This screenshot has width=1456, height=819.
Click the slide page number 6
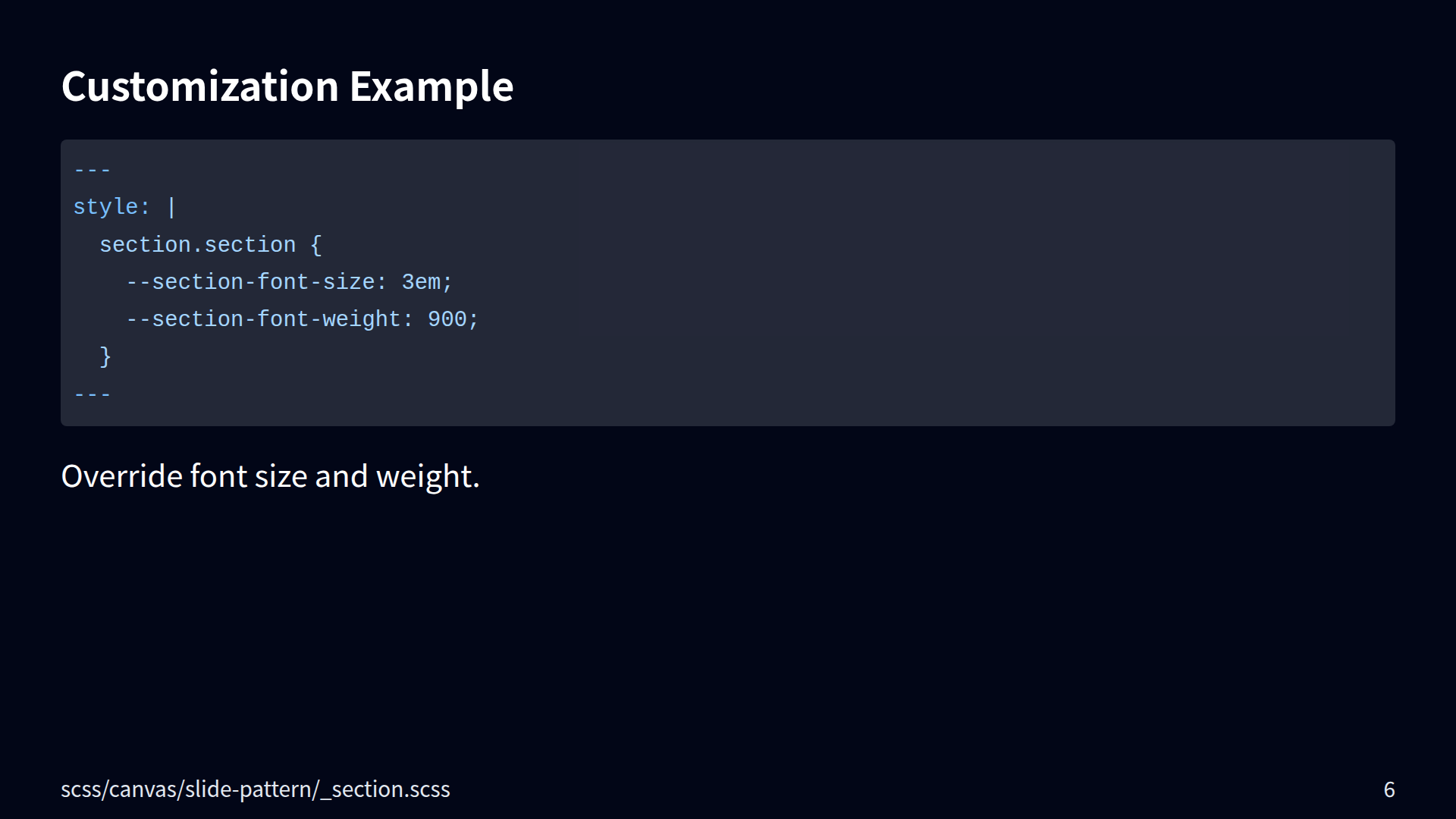pyautogui.click(x=1389, y=789)
